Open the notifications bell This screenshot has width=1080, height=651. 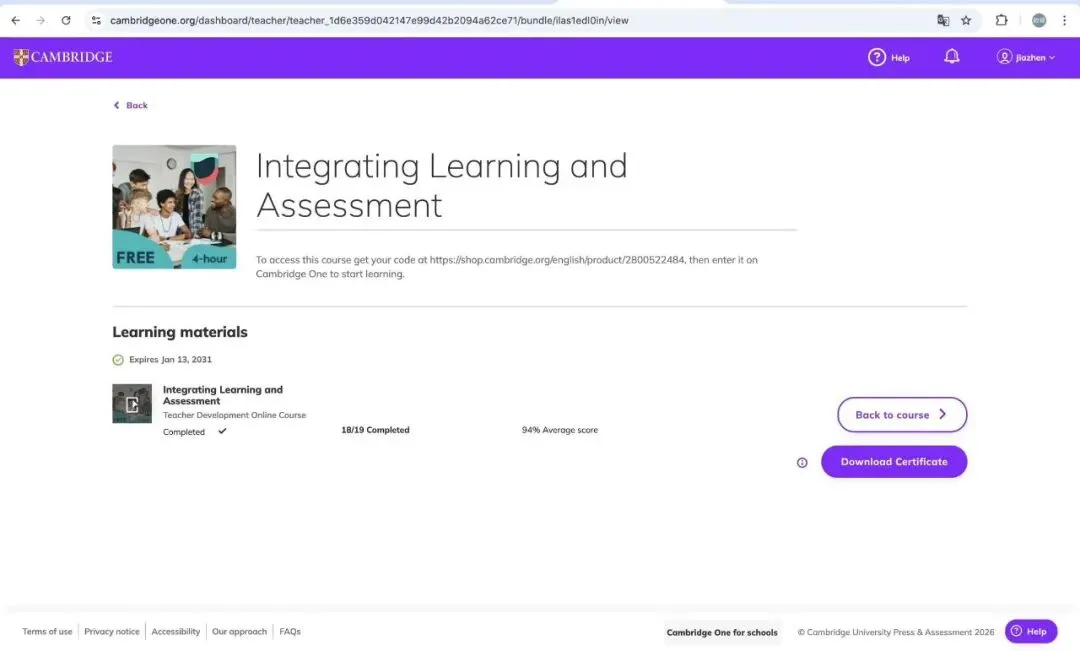[951, 56]
